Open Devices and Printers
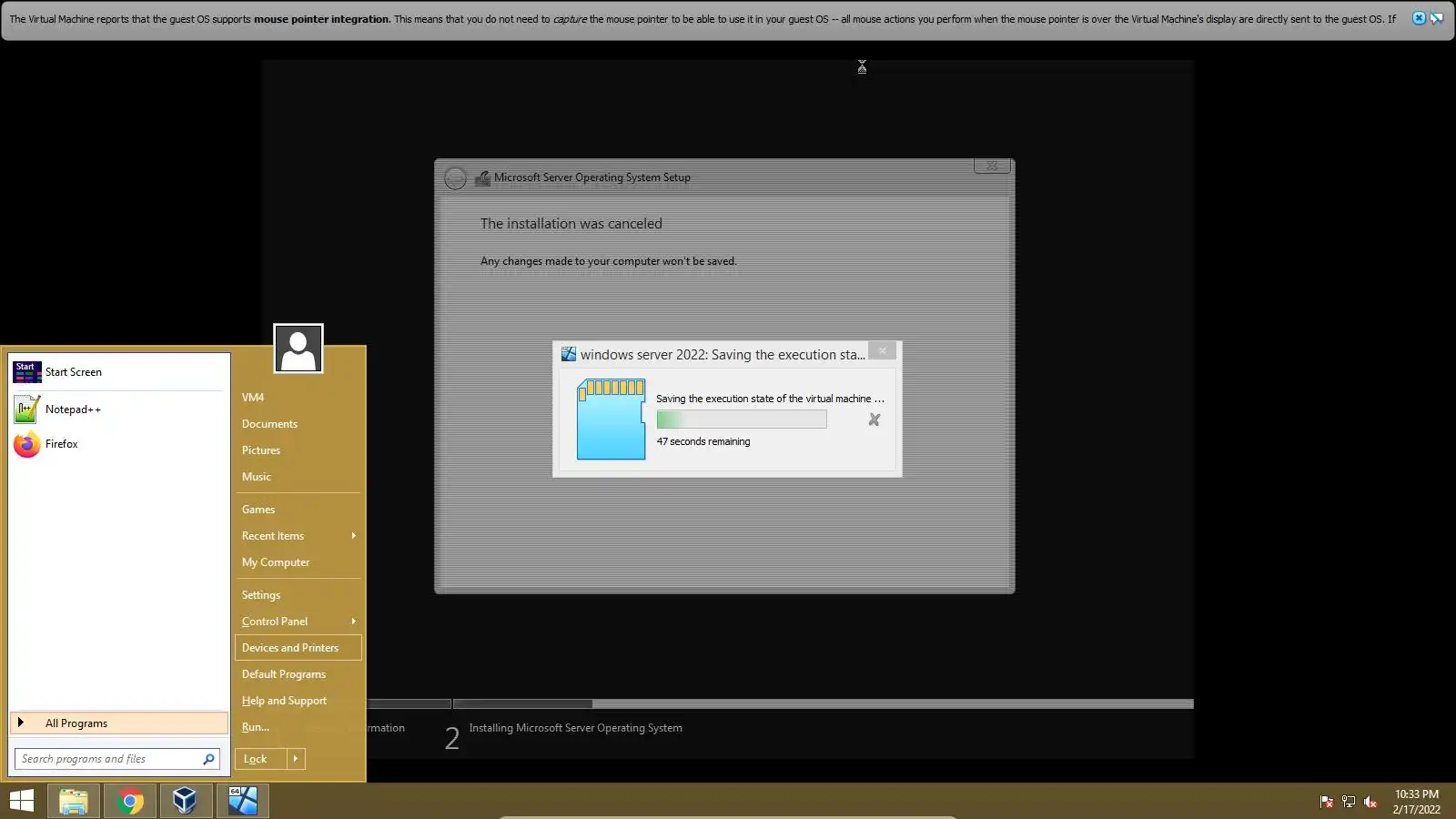The image size is (1456, 819). [298, 648]
